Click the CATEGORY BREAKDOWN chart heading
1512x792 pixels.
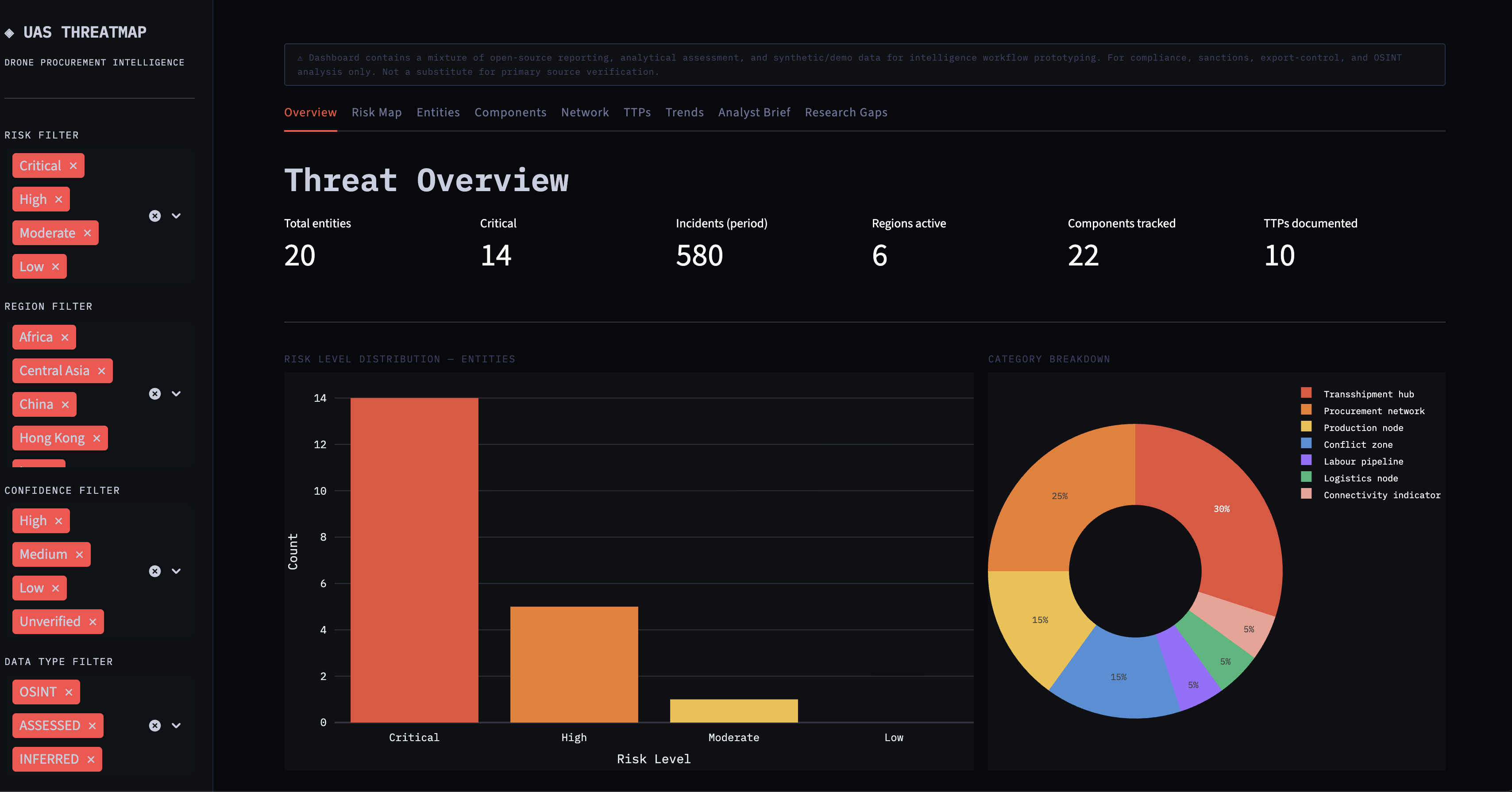(x=1049, y=359)
